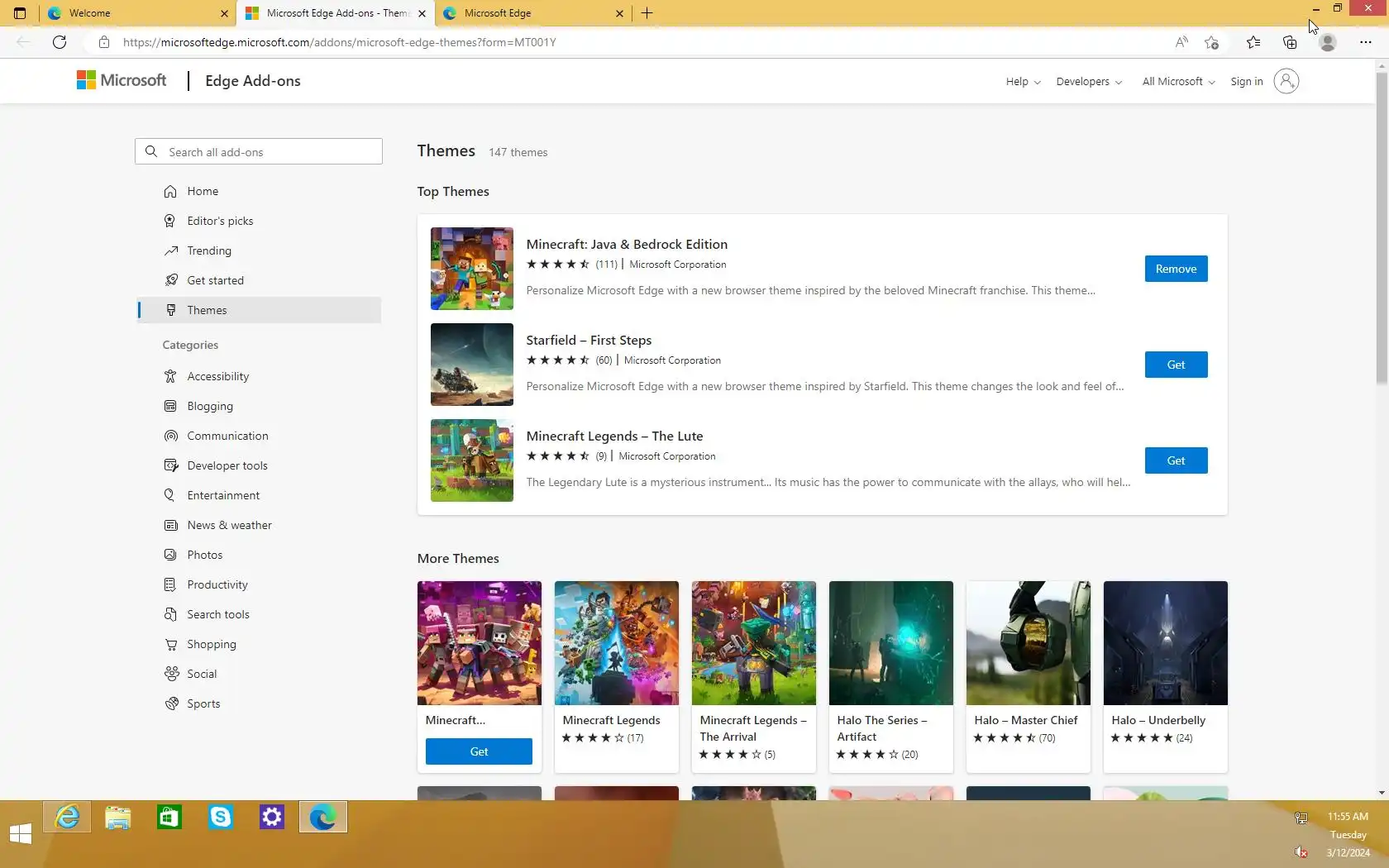Click the network tray icon
Image resolution: width=1389 pixels, height=868 pixels.
tap(1301, 818)
